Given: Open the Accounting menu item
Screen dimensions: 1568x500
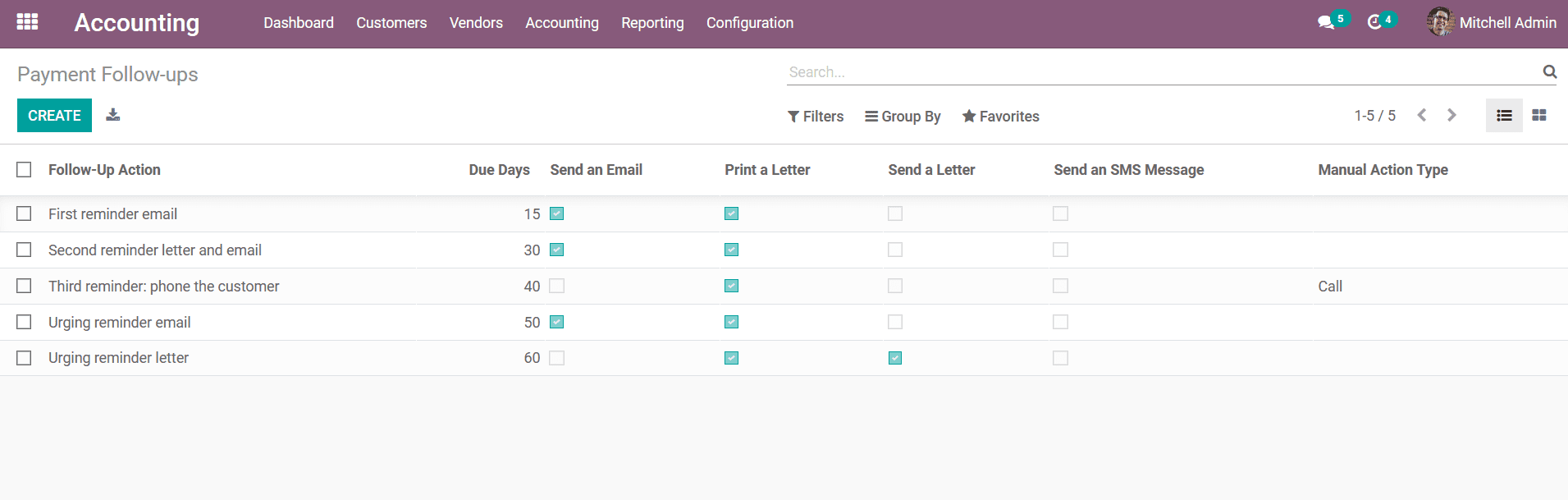Looking at the screenshot, I should [x=562, y=23].
